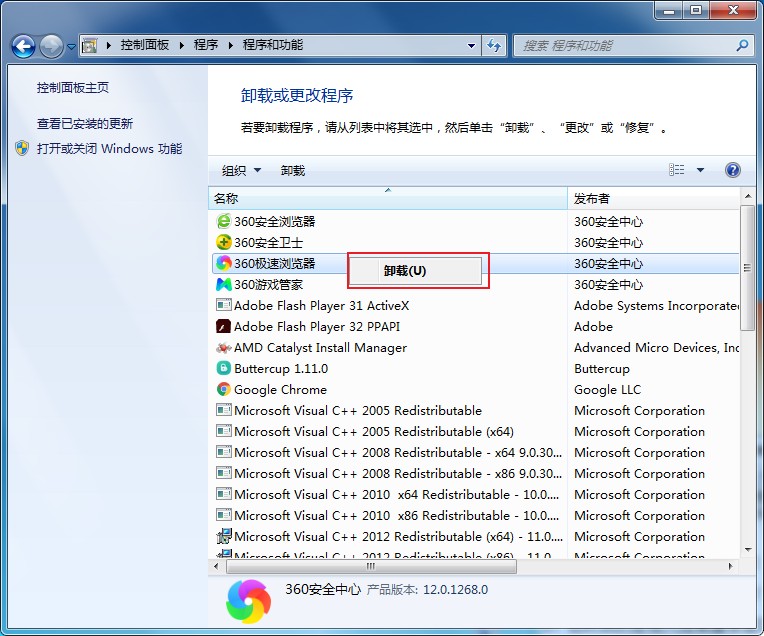Sort by the 发布者 column header
The height and width of the screenshot is (636, 764).
653,198
